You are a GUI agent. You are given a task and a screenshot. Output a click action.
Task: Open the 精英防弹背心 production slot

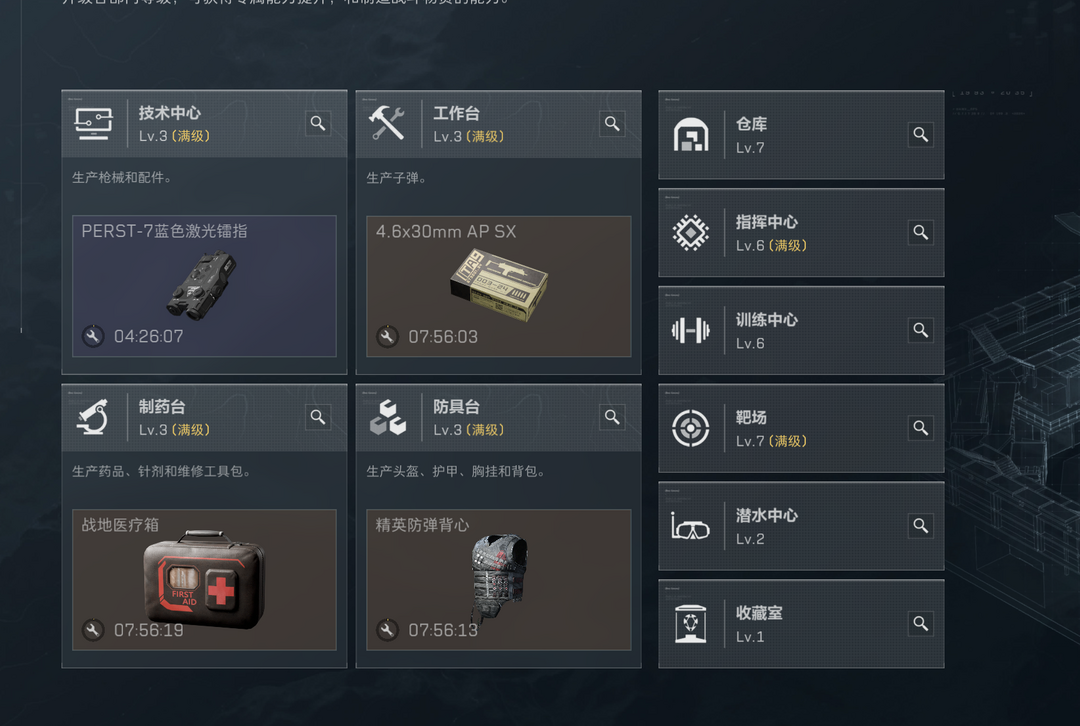tap(499, 580)
